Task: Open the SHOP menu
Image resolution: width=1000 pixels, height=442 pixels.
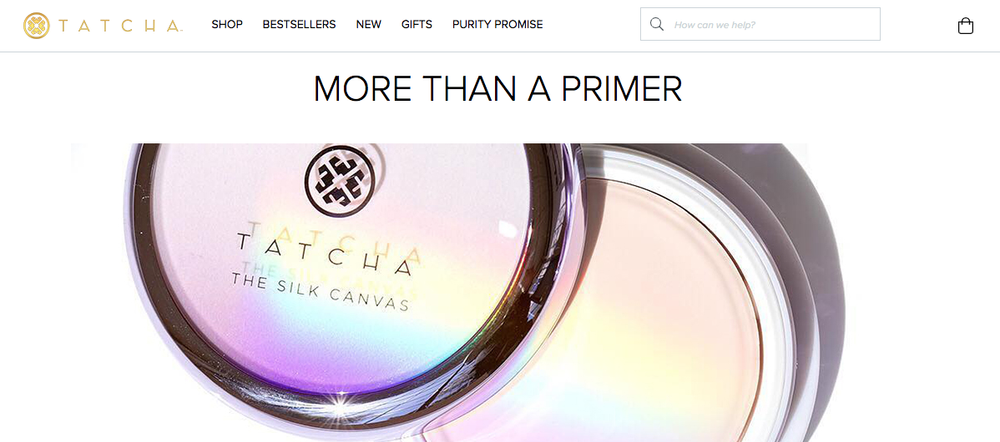Action: (x=227, y=24)
